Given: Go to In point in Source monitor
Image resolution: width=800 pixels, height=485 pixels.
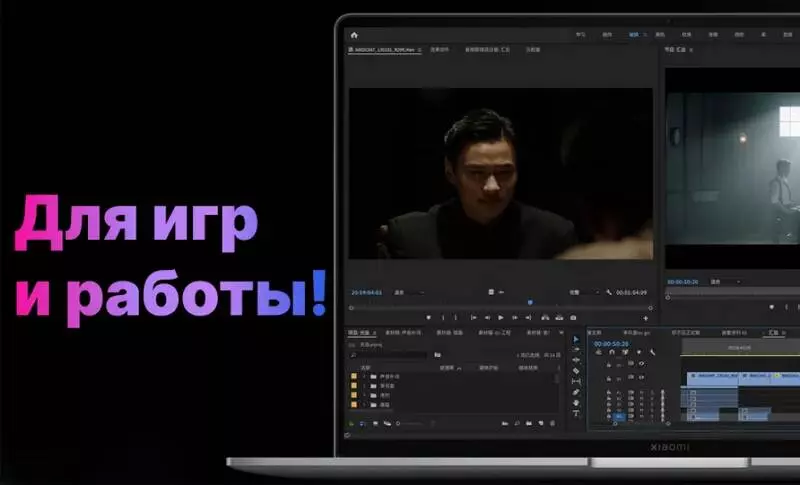Looking at the screenshot, I should [x=474, y=318].
